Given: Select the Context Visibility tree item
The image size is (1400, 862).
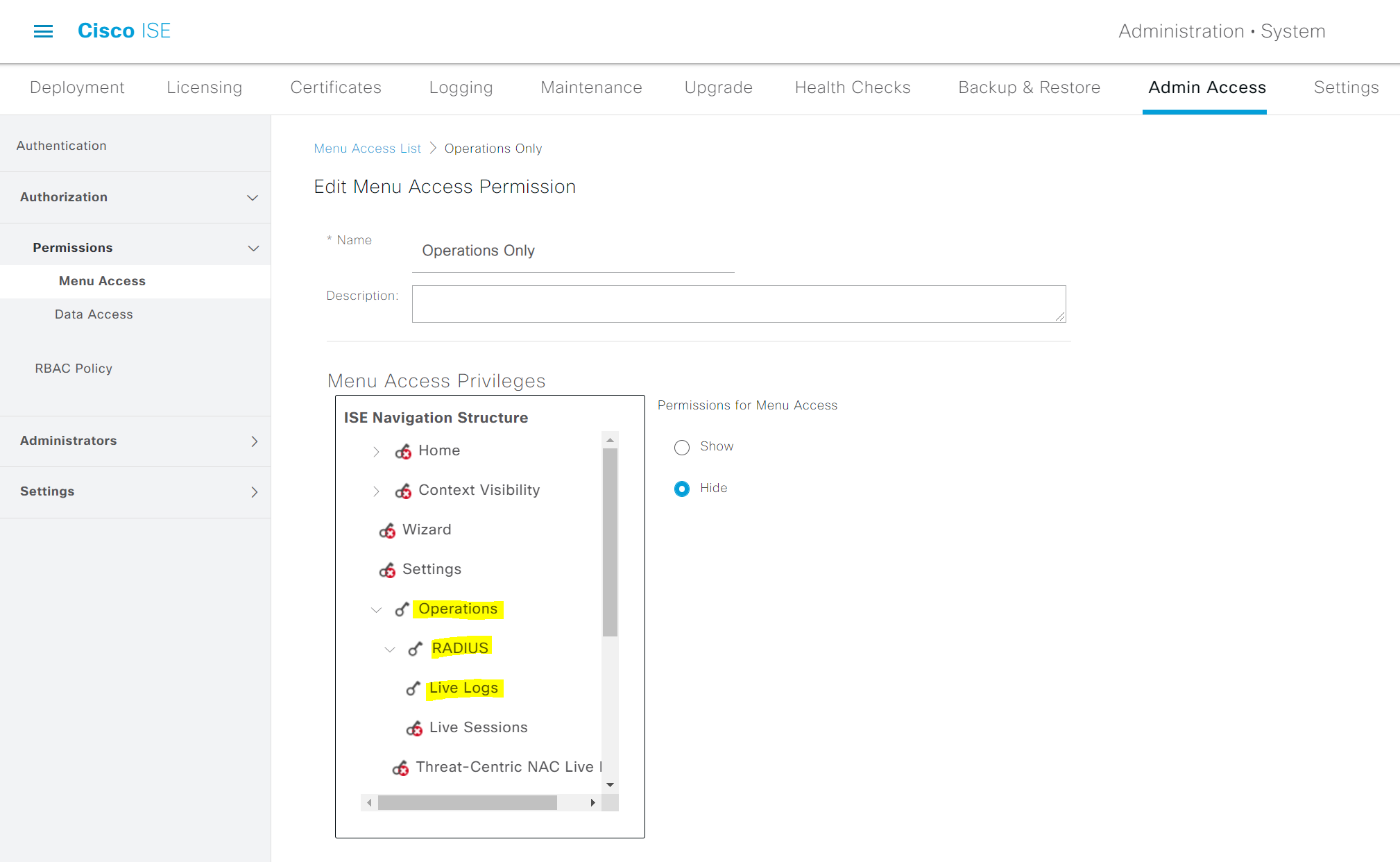Looking at the screenshot, I should 479,491.
